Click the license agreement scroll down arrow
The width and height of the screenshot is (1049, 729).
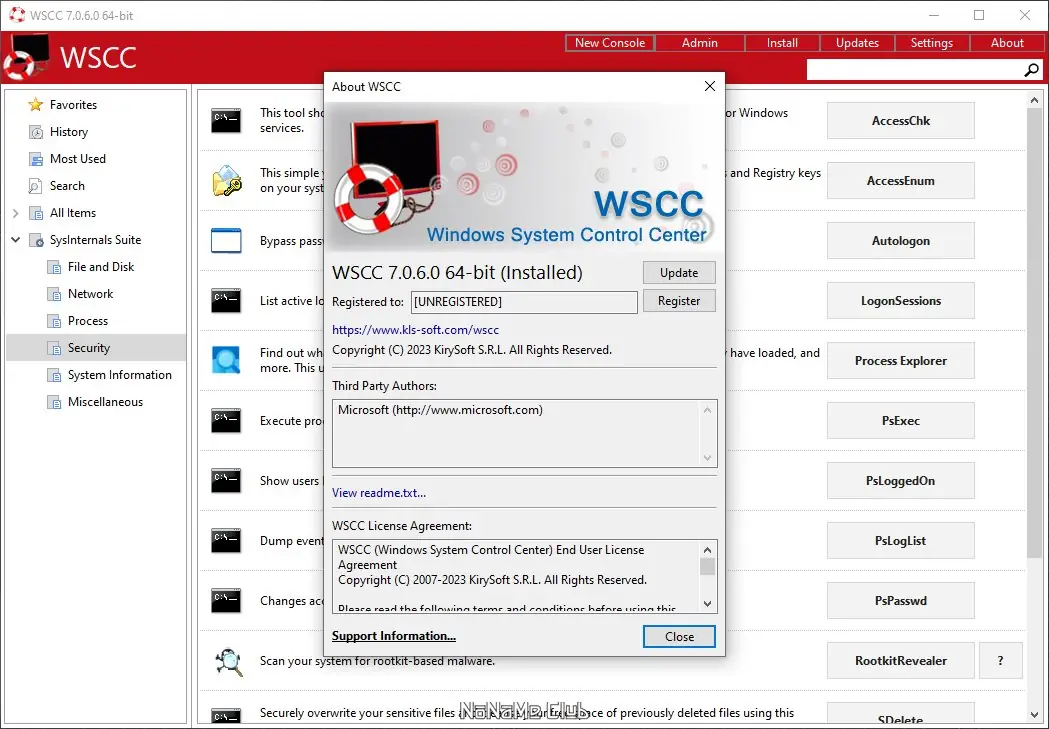pyautogui.click(x=707, y=603)
